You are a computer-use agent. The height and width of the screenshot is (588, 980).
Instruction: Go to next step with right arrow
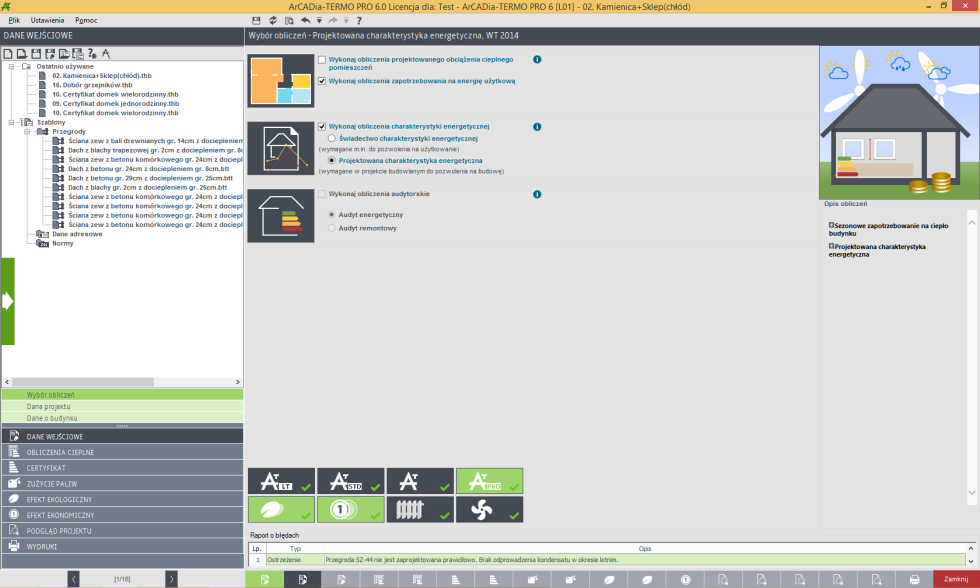[x=171, y=579]
